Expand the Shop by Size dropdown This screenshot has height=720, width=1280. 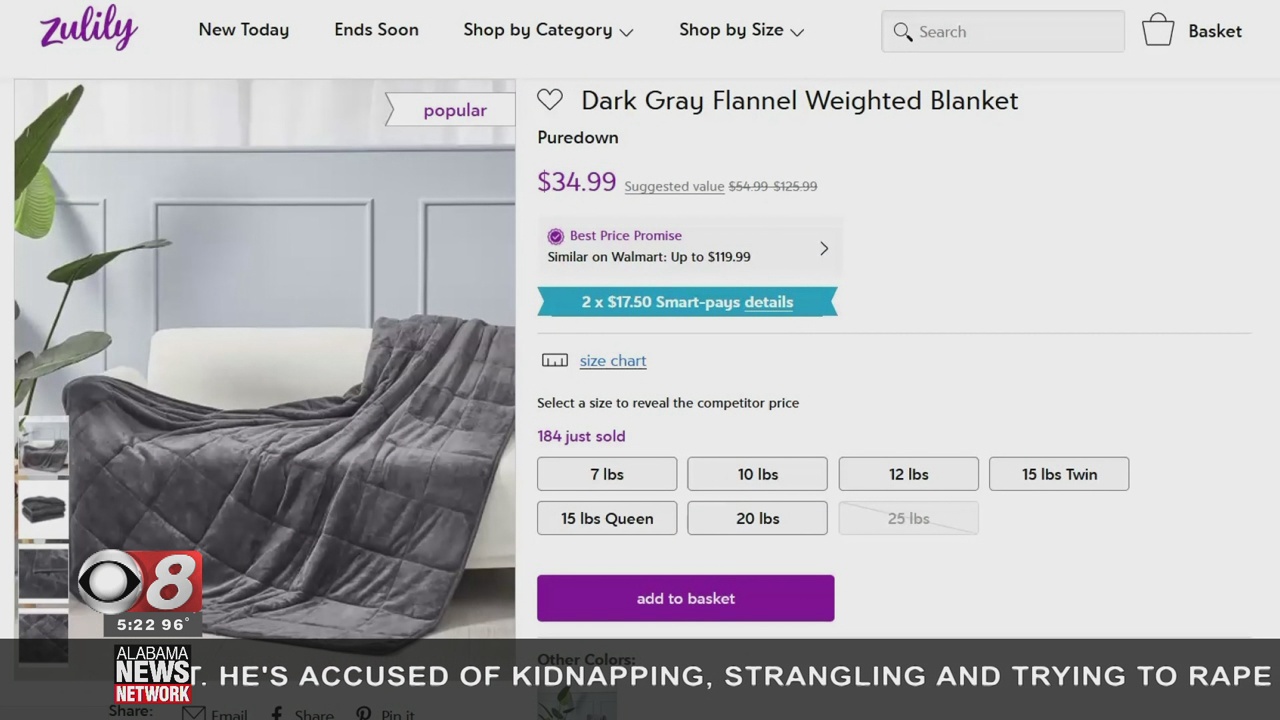click(x=741, y=31)
